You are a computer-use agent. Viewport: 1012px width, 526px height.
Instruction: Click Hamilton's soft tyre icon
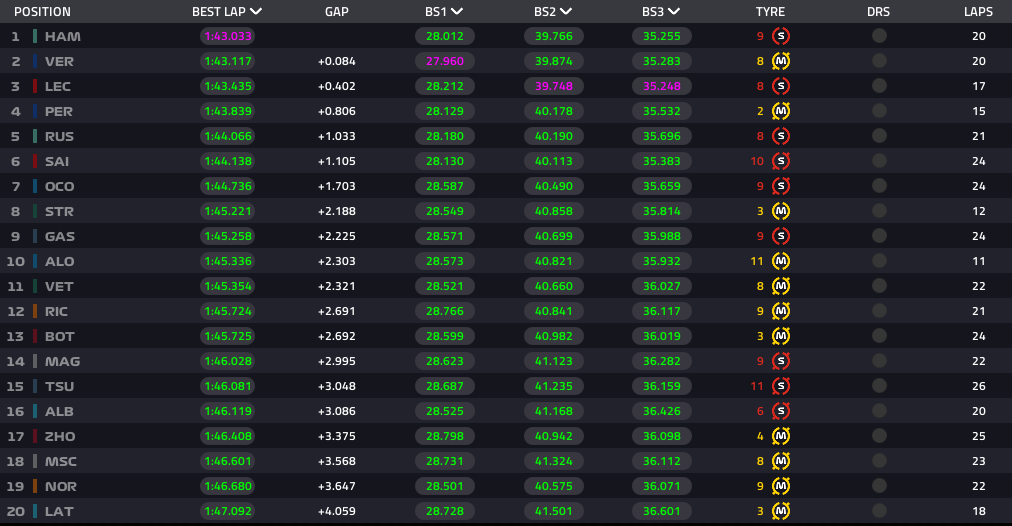781,36
